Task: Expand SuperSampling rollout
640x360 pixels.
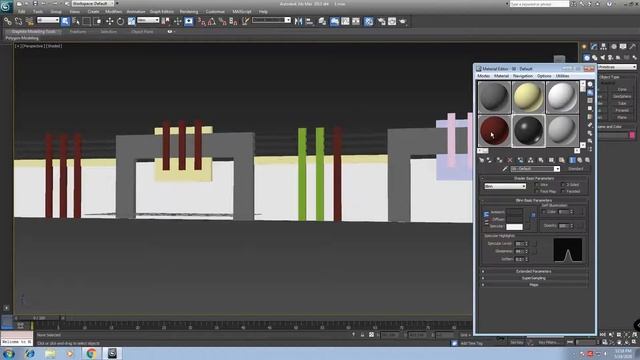Action: pyautogui.click(x=534, y=278)
